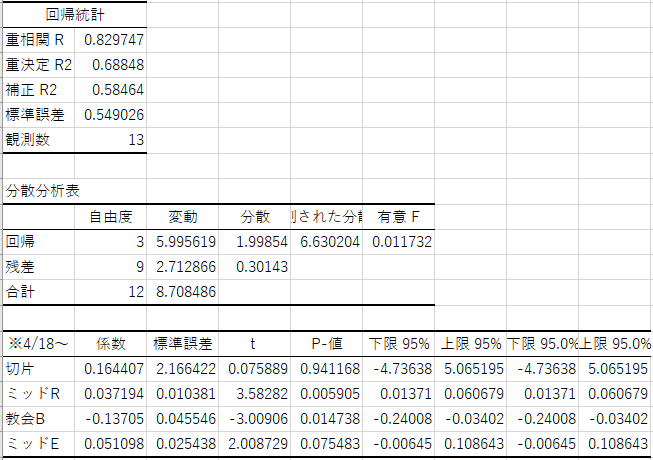This screenshot has width=653, height=460.
Task: Select the 切片 coefficient 0.164407
Action: click(110, 369)
